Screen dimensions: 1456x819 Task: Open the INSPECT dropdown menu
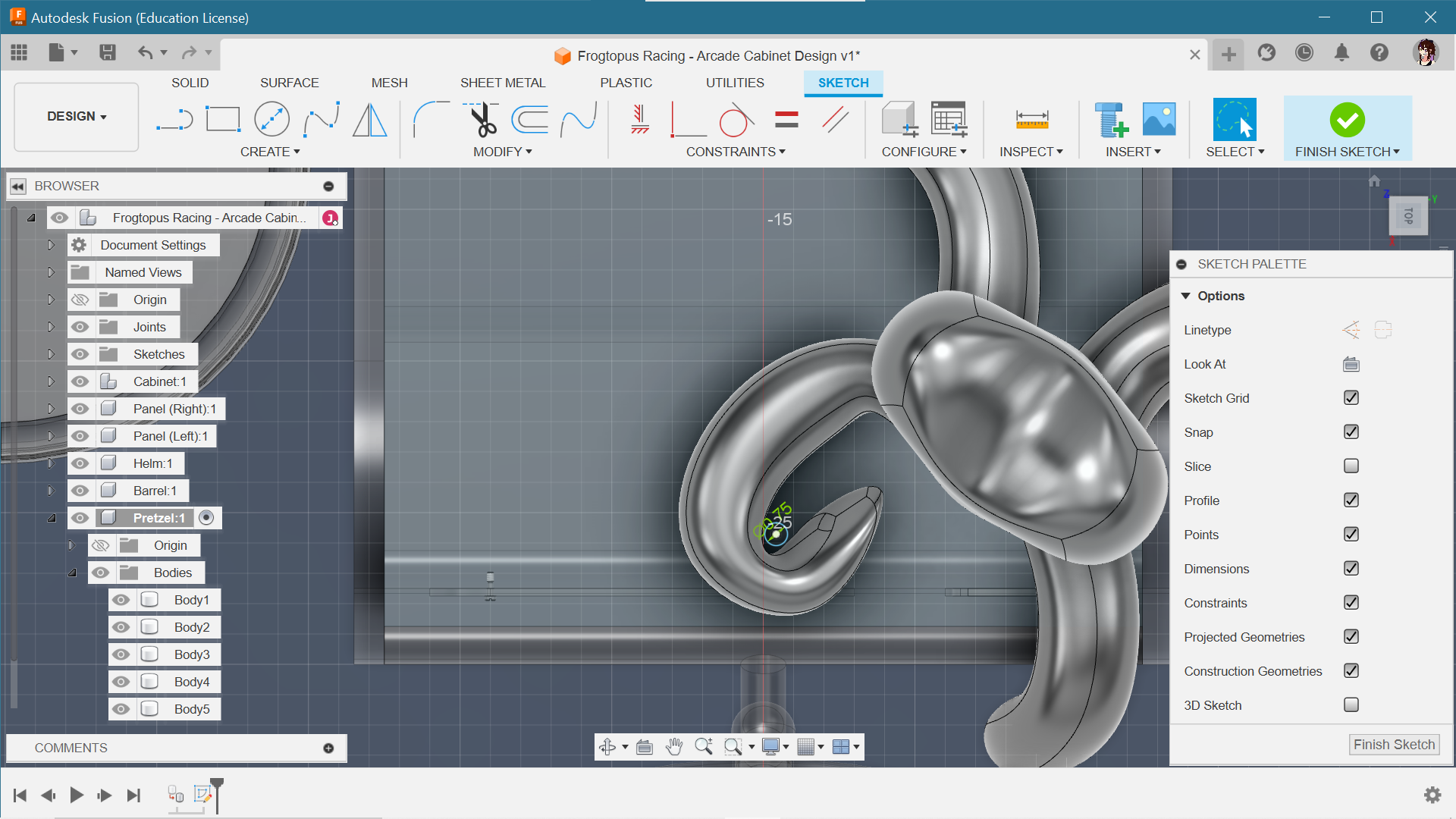(1031, 152)
